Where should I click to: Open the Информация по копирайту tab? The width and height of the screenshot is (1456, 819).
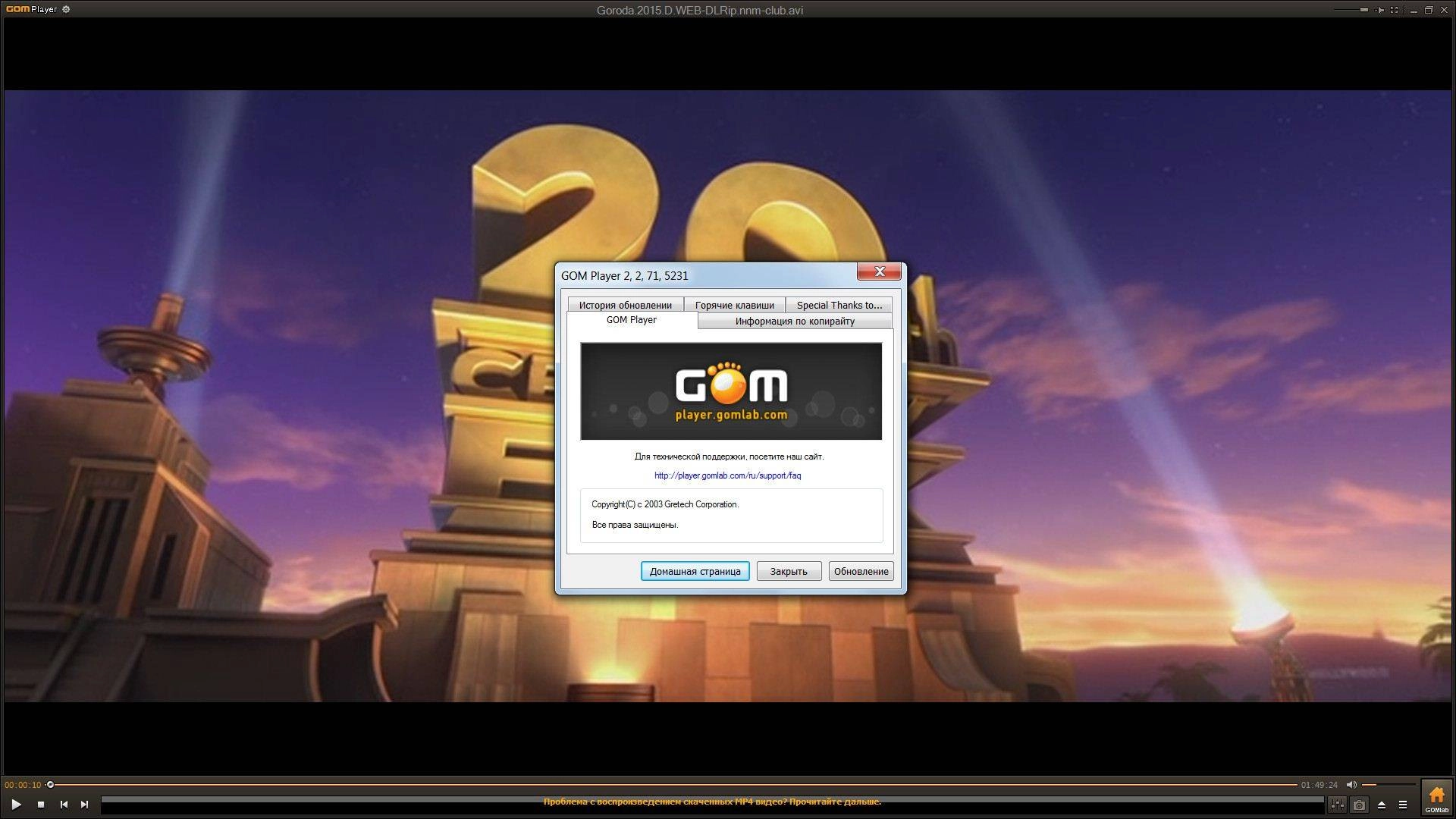795,322
